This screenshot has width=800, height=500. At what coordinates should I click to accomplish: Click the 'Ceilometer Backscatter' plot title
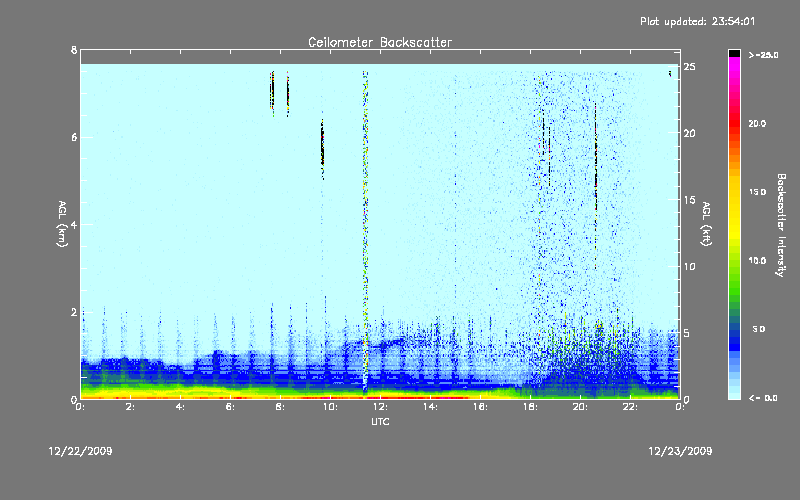tap(380, 42)
